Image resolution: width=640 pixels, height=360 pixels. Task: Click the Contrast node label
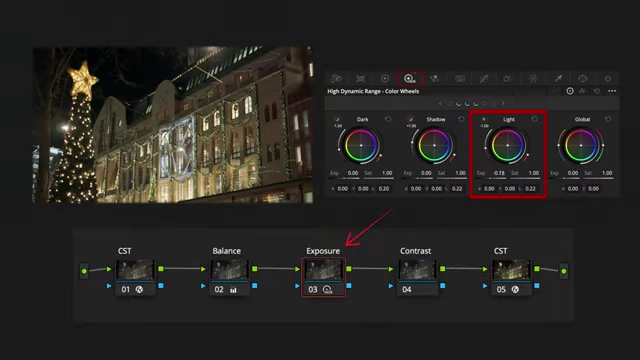[416, 251]
